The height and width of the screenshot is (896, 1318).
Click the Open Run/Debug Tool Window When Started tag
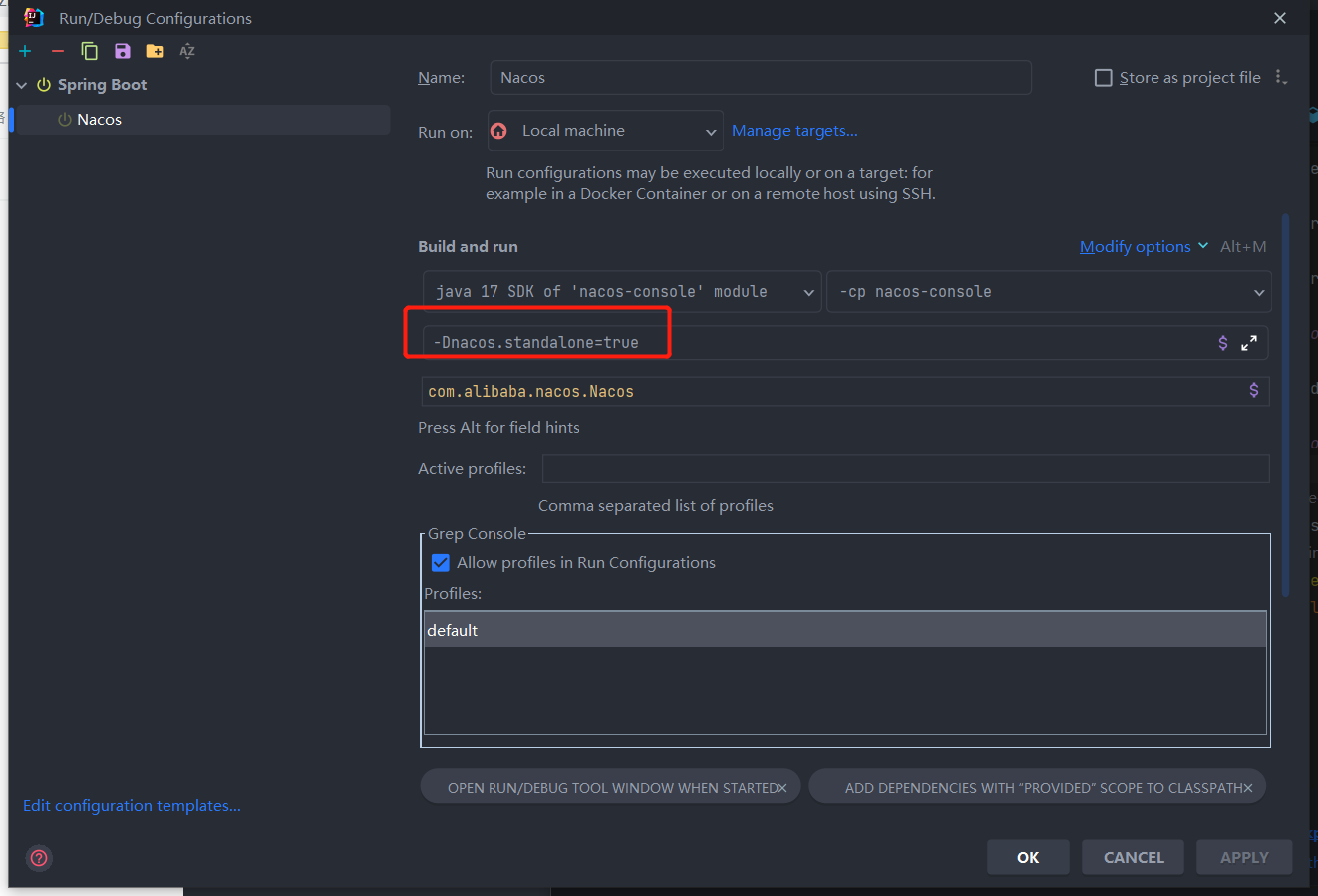(610, 787)
